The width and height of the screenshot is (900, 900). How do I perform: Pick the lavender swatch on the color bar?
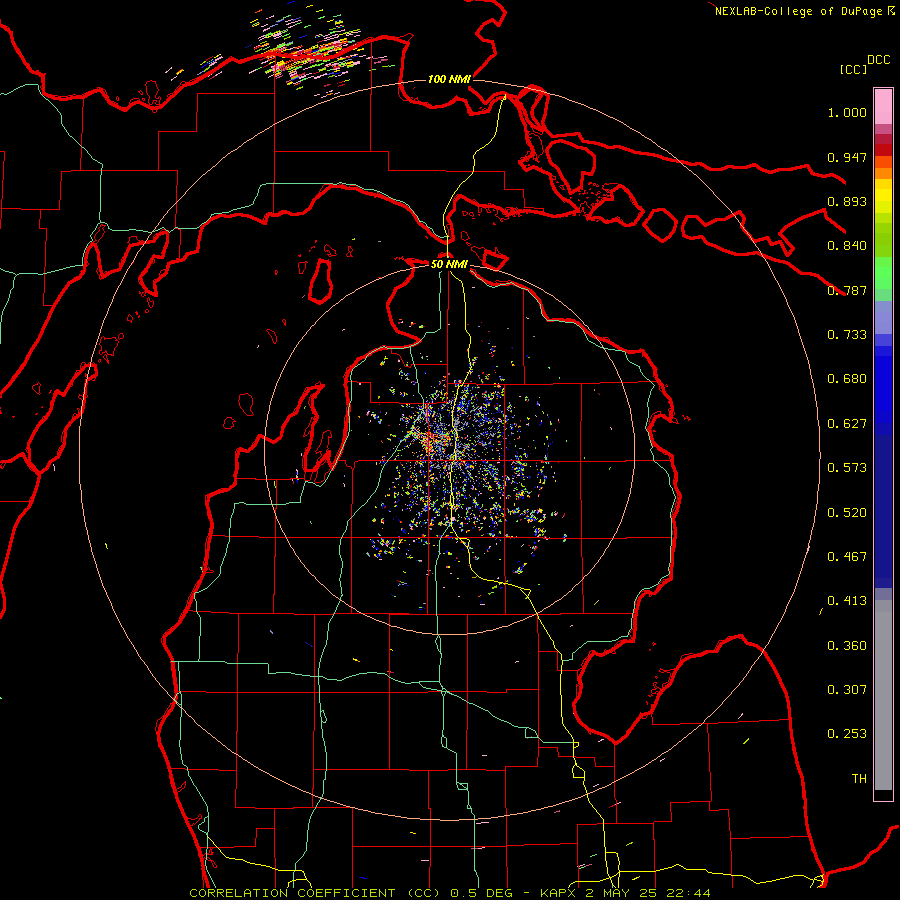click(x=883, y=317)
